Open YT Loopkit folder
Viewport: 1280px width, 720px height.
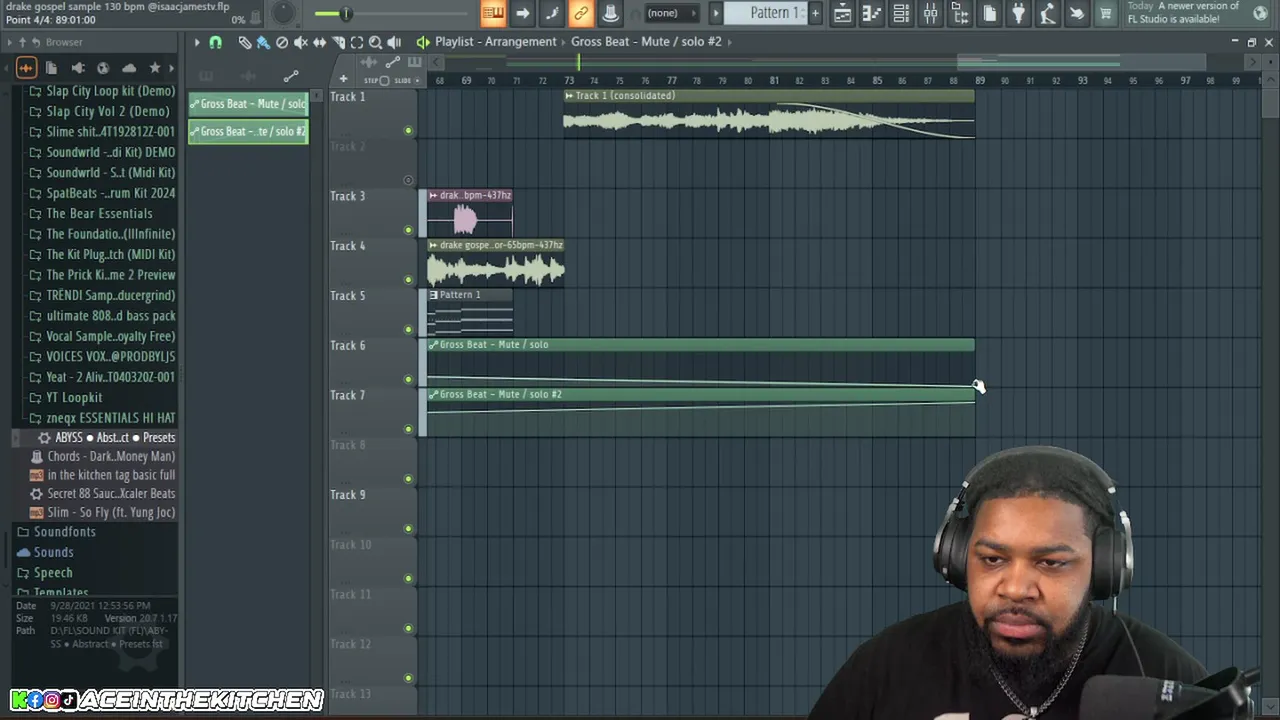74,397
